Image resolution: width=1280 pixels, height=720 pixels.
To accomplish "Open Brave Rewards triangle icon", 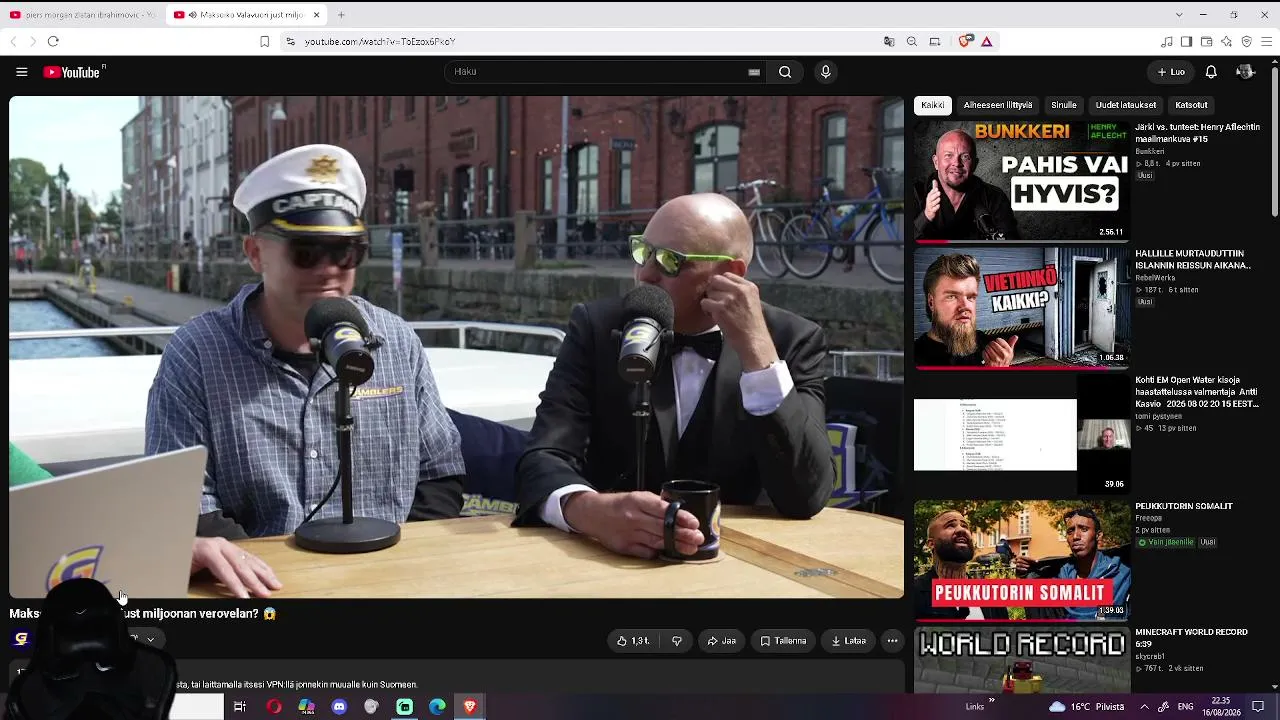I will point(987,41).
